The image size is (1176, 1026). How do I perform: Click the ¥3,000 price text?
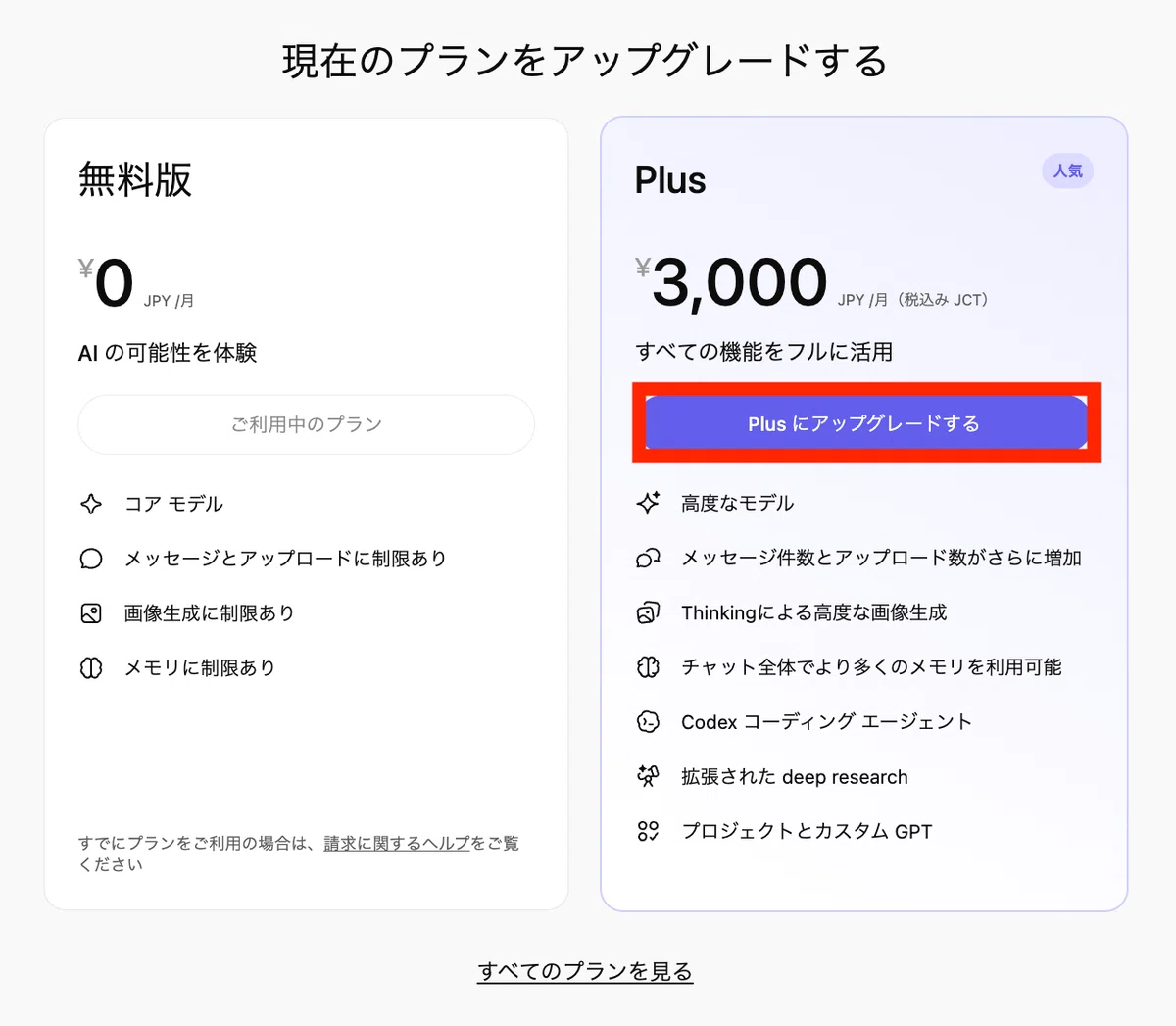tap(731, 283)
